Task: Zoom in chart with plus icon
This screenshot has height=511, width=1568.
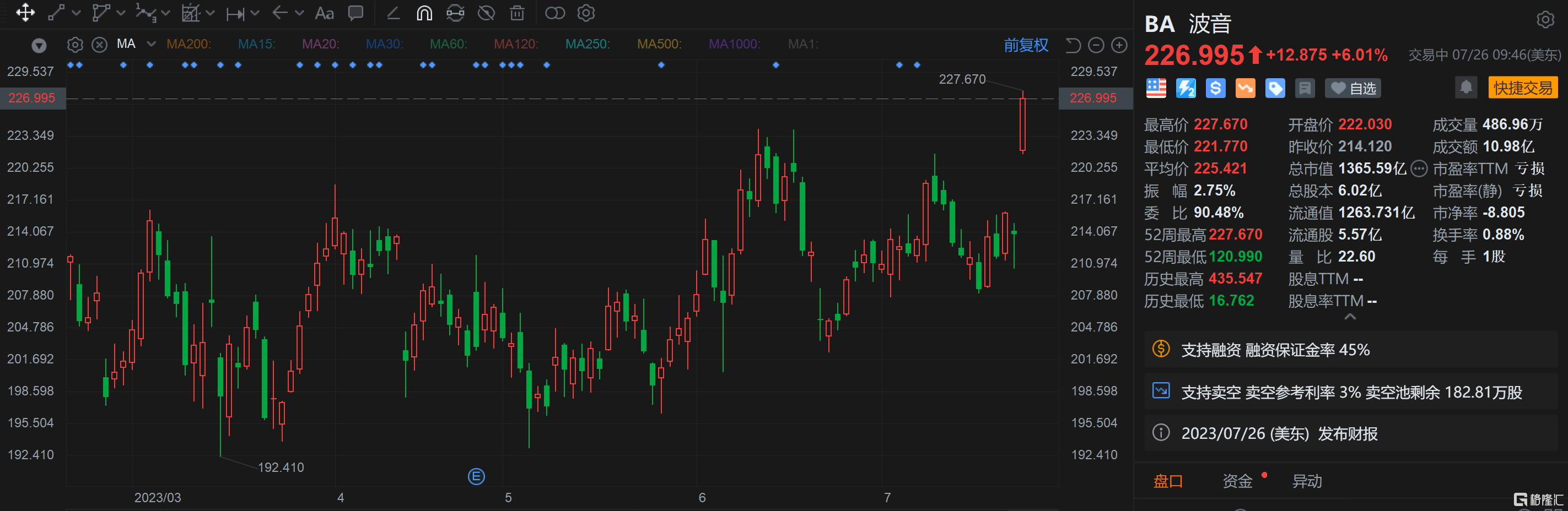Action: (x=1119, y=45)
